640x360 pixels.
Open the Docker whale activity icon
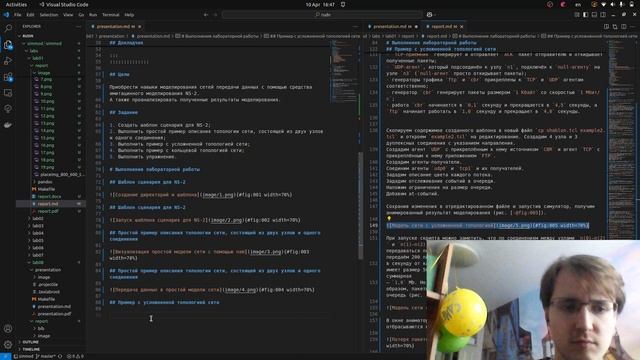pyautogui.click(x=8, y=125)
